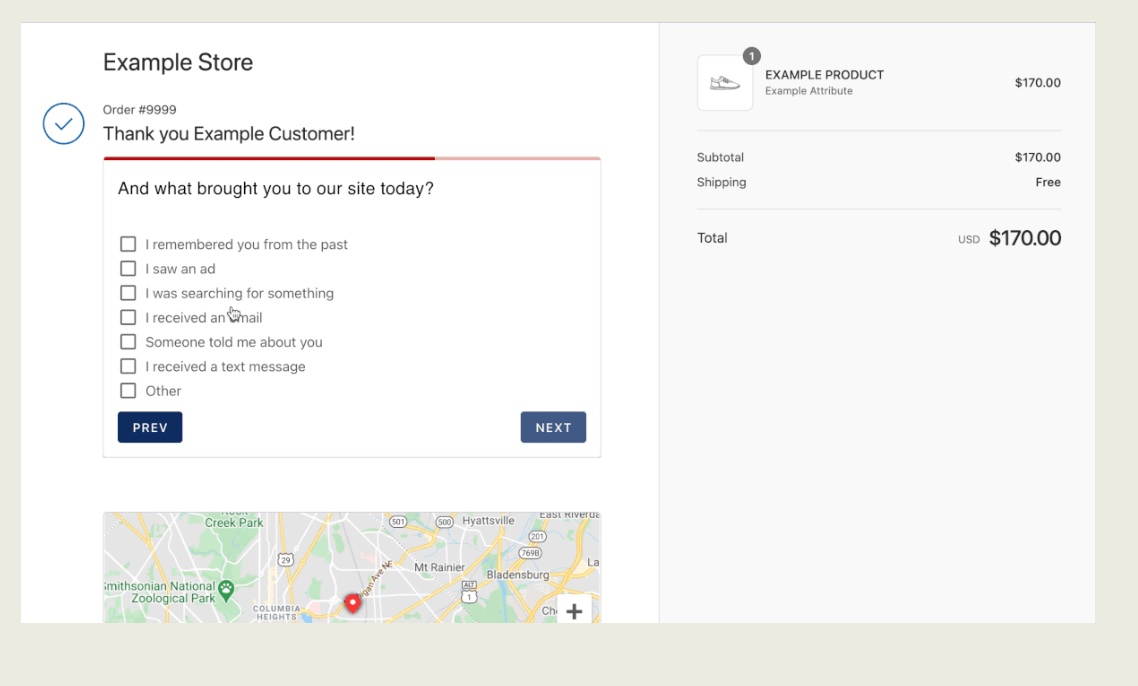Check the 'I saw an ad' option
Screen dimensions: 1138x686
click(x=128, y=268)
